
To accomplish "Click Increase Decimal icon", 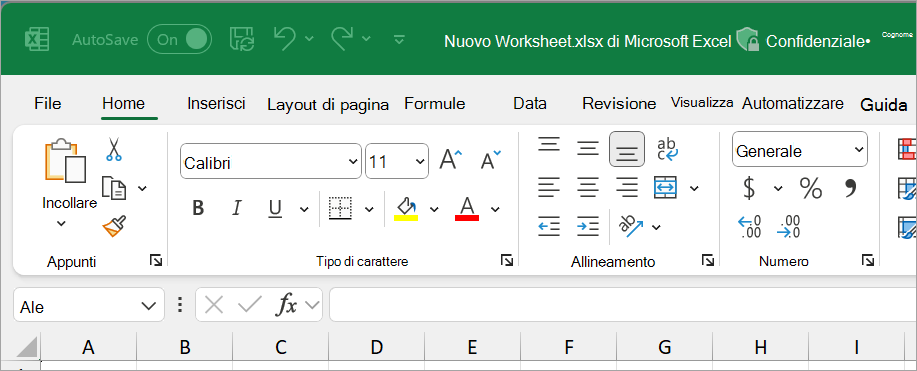I will [x=749, y=226].
